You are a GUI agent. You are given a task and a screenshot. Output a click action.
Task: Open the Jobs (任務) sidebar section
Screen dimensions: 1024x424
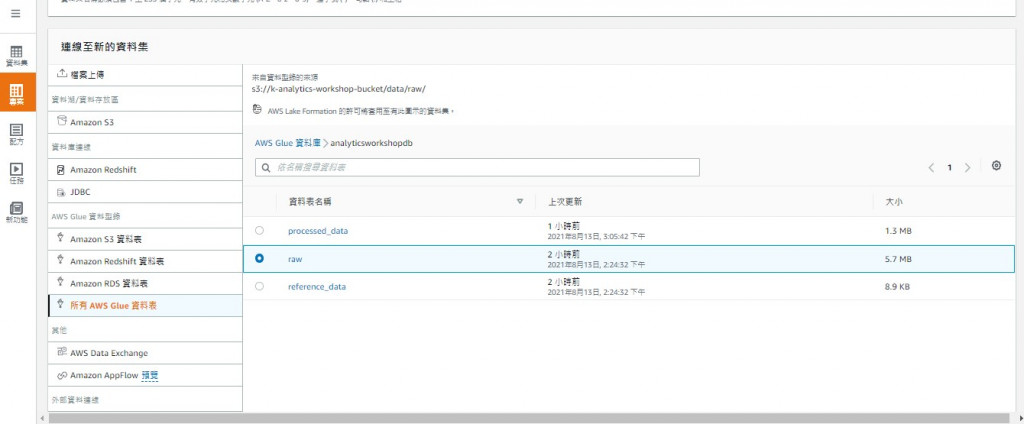click(16, 174)
